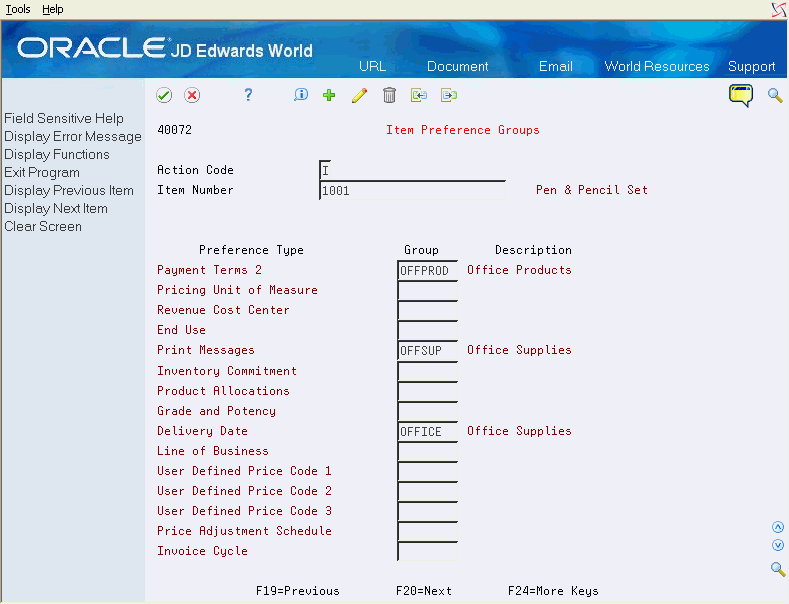Click the page up arrow icon
Viewport: 789px width, 604px height.
pos(778,527)
